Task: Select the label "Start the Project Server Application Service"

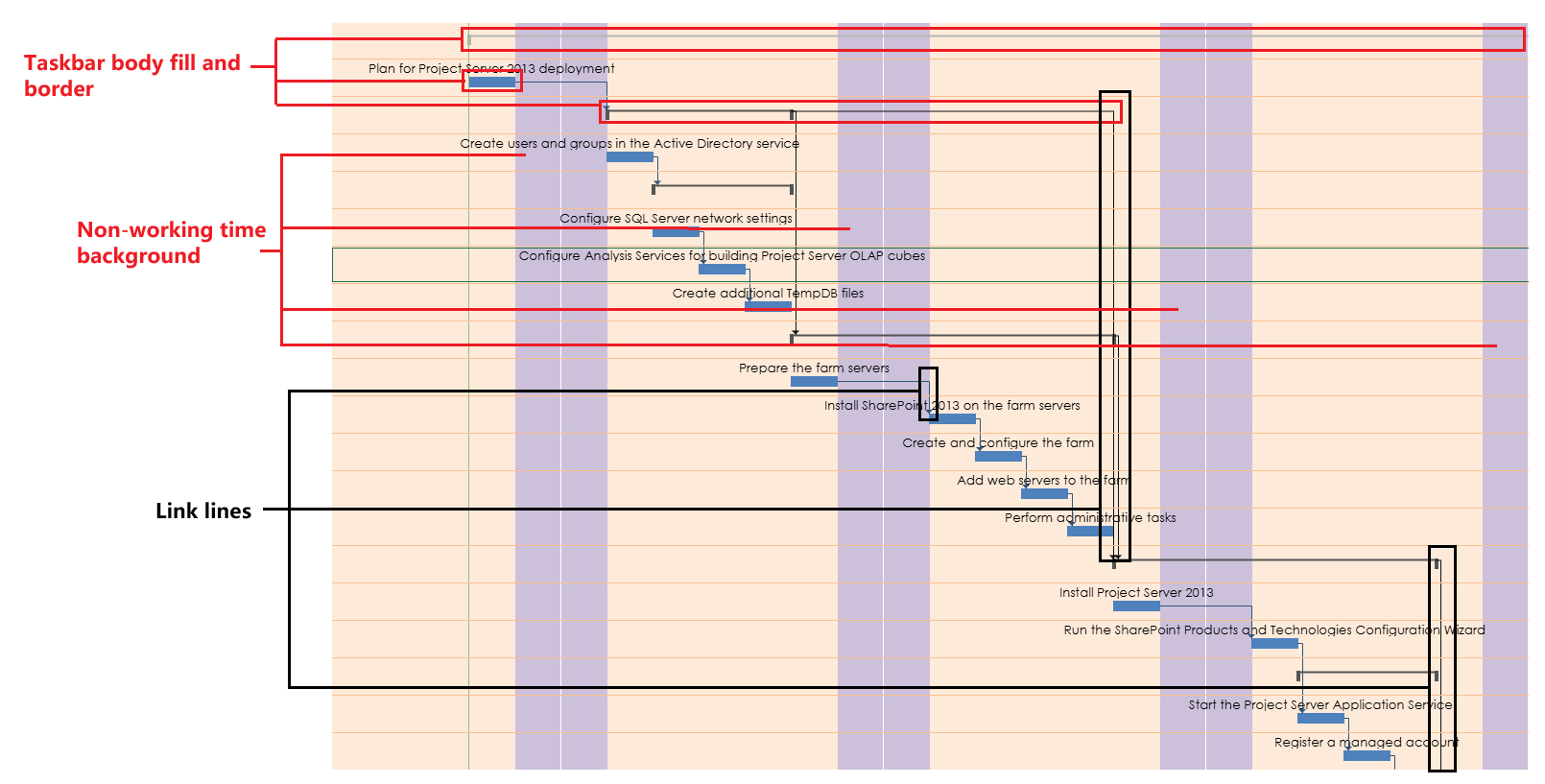Action: 1320,705
